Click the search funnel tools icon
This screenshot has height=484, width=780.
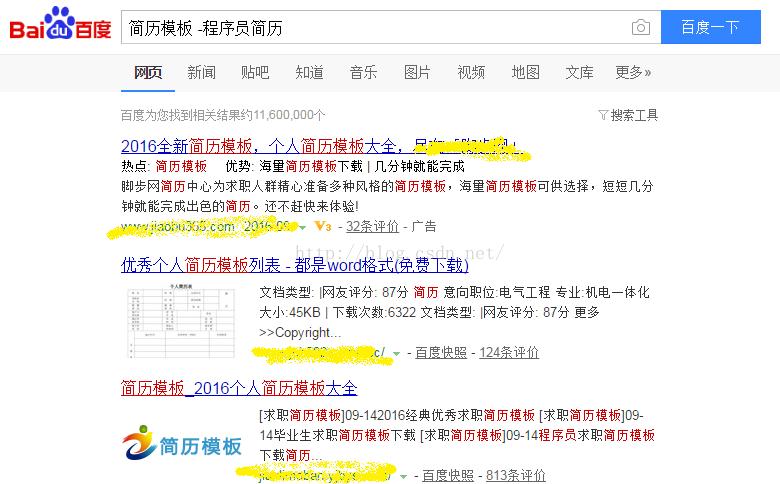[x=603, y=115]
